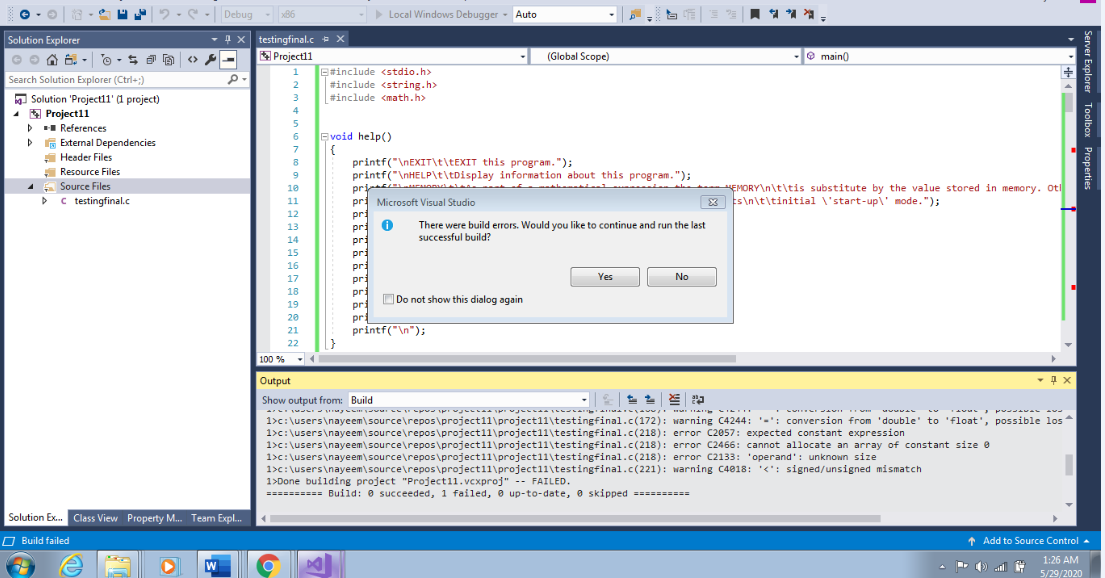Pin the Solution Explorer panel
Image resolution: width=1105 pixels, height=578 pixels.
pyautogui.click(x=228, y=39)
